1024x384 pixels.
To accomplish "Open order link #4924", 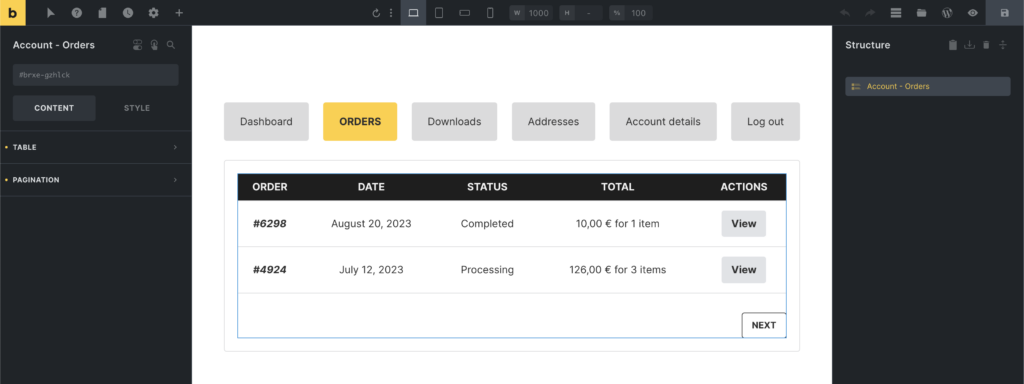I will [x=270, y=270].
